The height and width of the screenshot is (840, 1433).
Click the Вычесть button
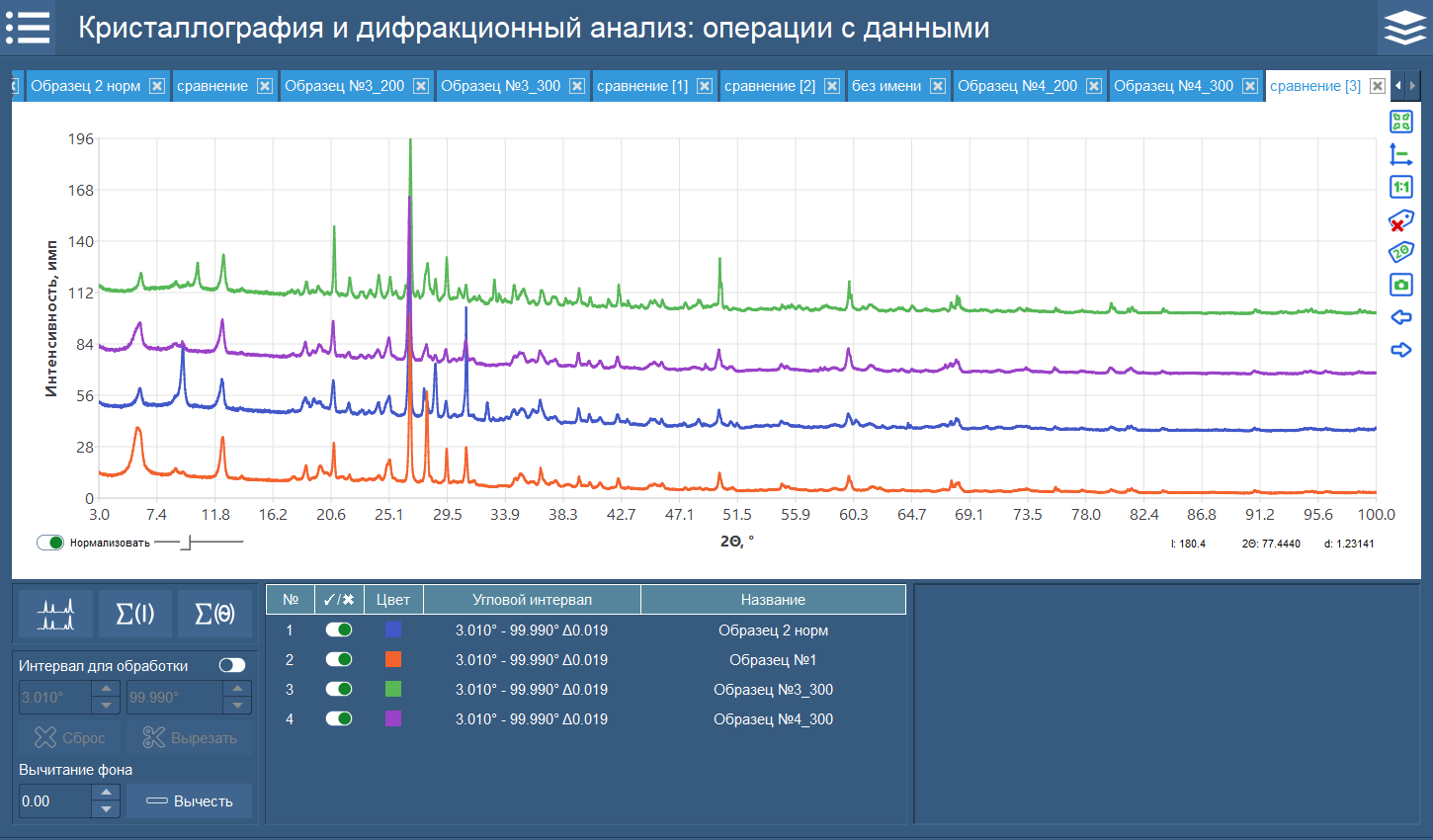pyautogui.click(x=189, y=801)
